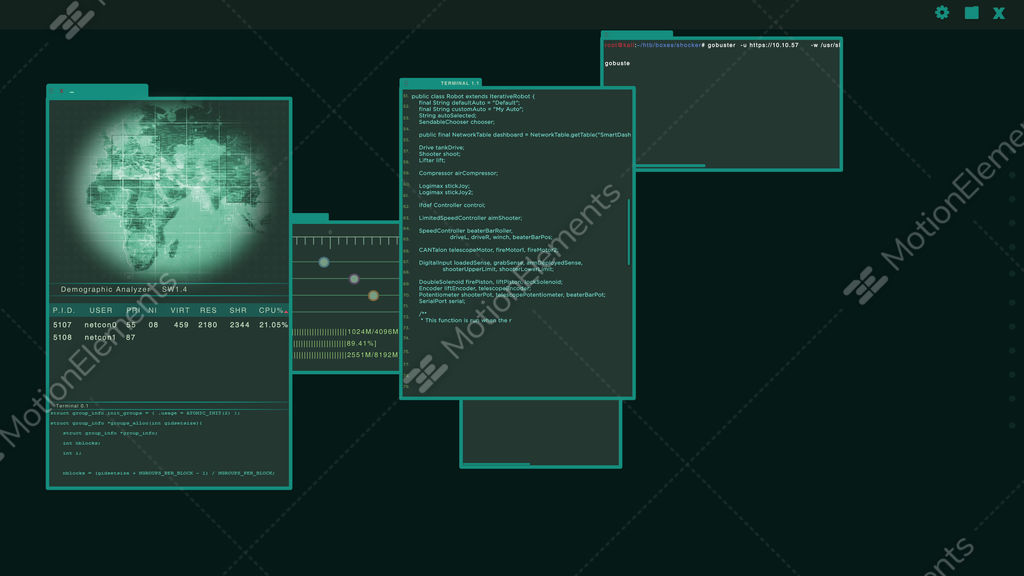Click the world map in Demographic Analyzer

pos(169,191)
